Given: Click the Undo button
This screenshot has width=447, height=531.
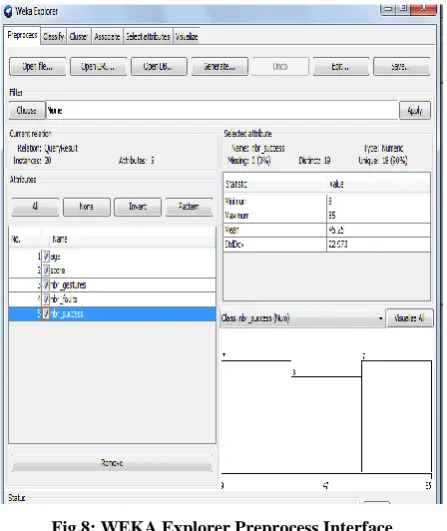Looking at the screenshot, I should 280,66.
